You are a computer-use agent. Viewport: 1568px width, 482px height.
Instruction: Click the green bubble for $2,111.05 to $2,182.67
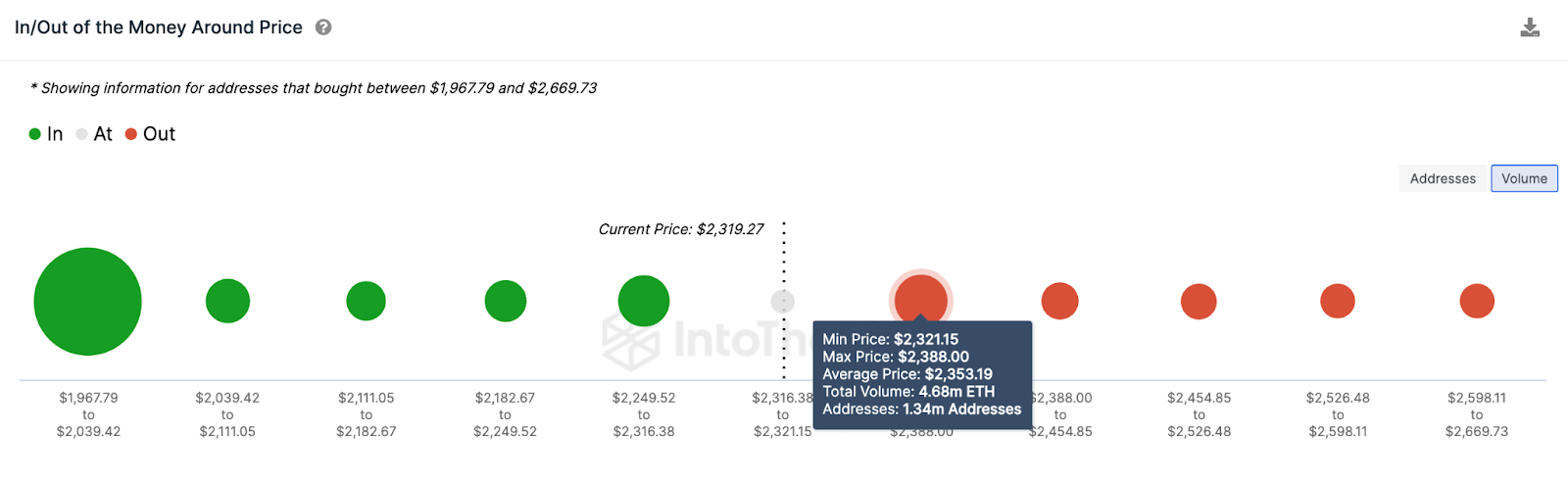pos(366,301)
